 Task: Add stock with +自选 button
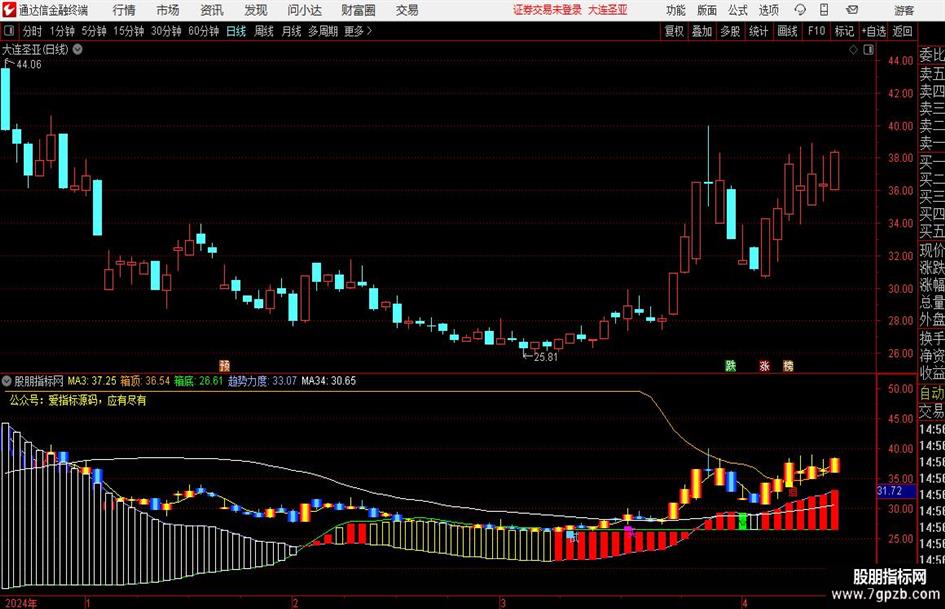click(874, 31)
